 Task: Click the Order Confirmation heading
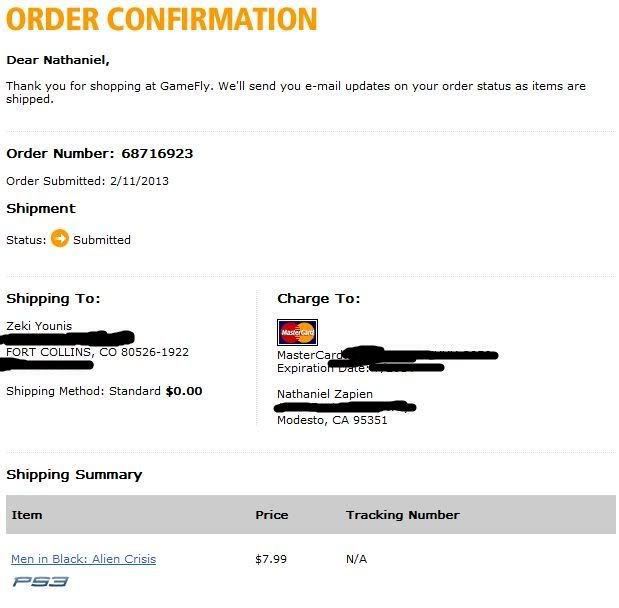(x=161, y=19)
